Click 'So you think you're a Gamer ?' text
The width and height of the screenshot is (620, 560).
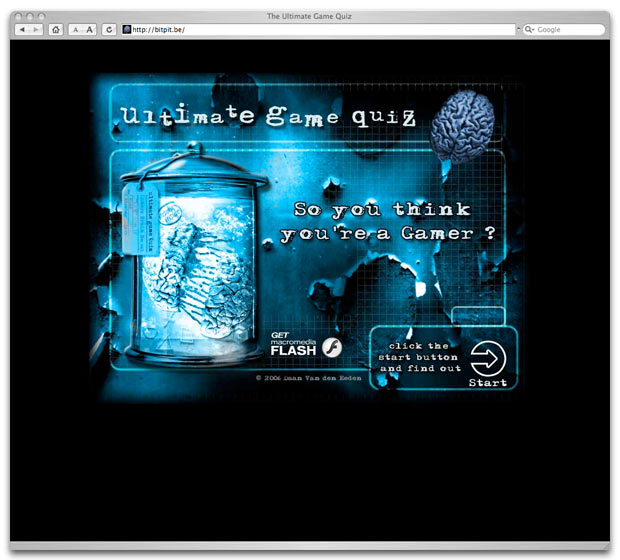(x=388, y=222)
